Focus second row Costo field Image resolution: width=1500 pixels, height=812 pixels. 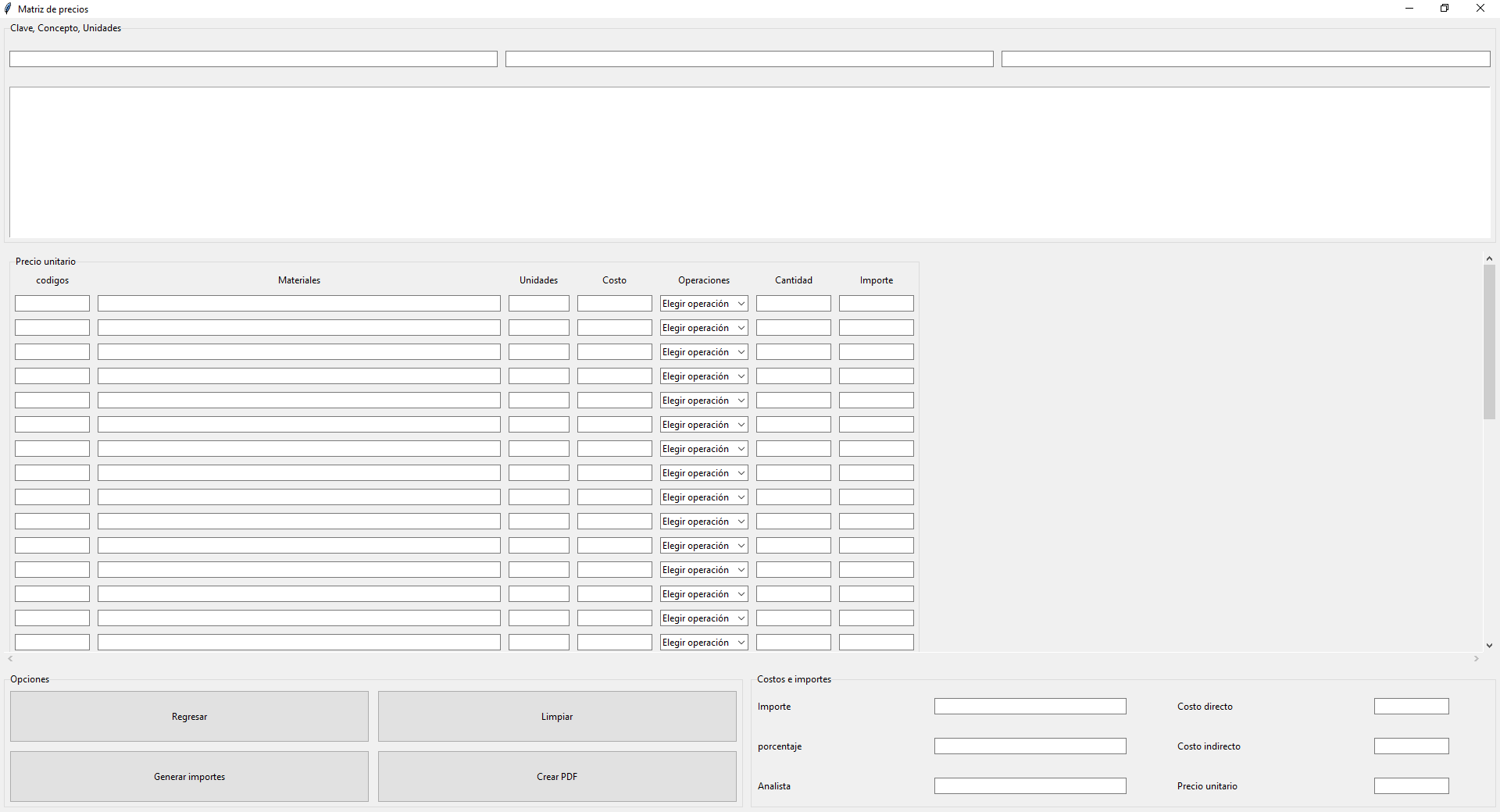coord(615,328)
